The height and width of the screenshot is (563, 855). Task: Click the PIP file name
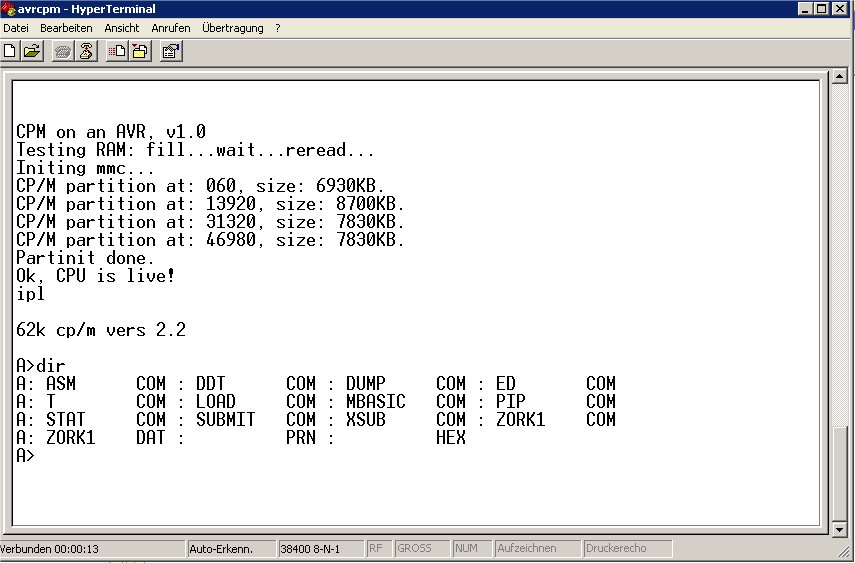510,401
